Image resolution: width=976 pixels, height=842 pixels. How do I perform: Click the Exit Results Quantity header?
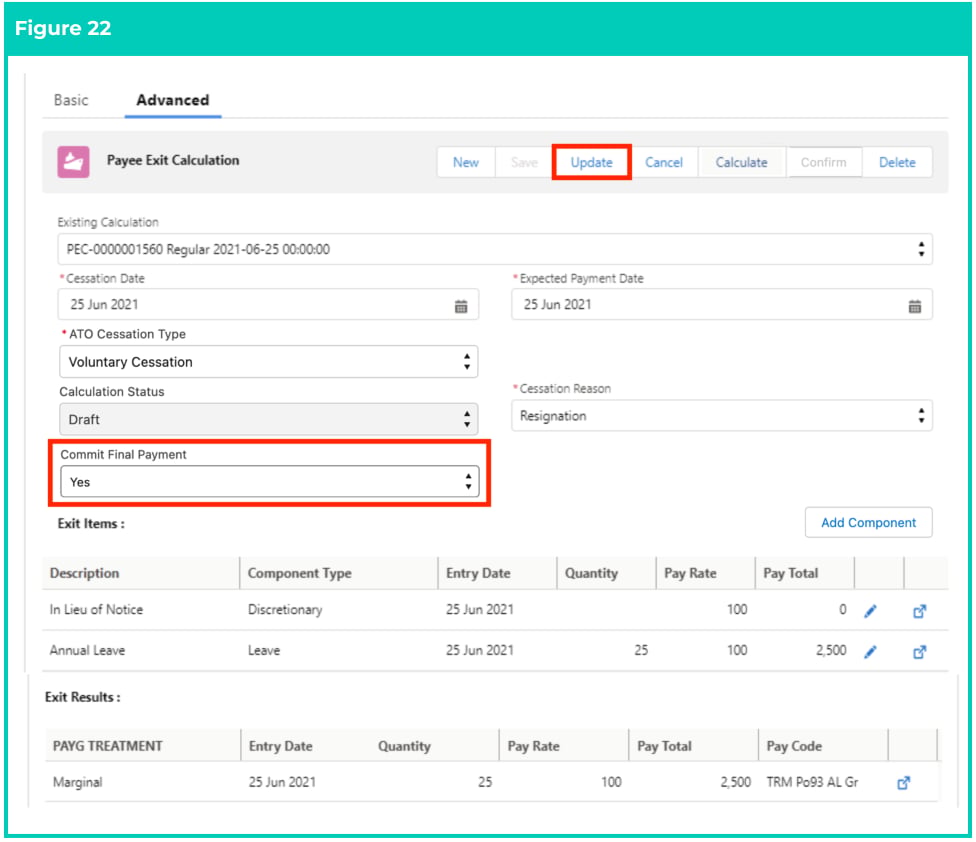(405, 746)
